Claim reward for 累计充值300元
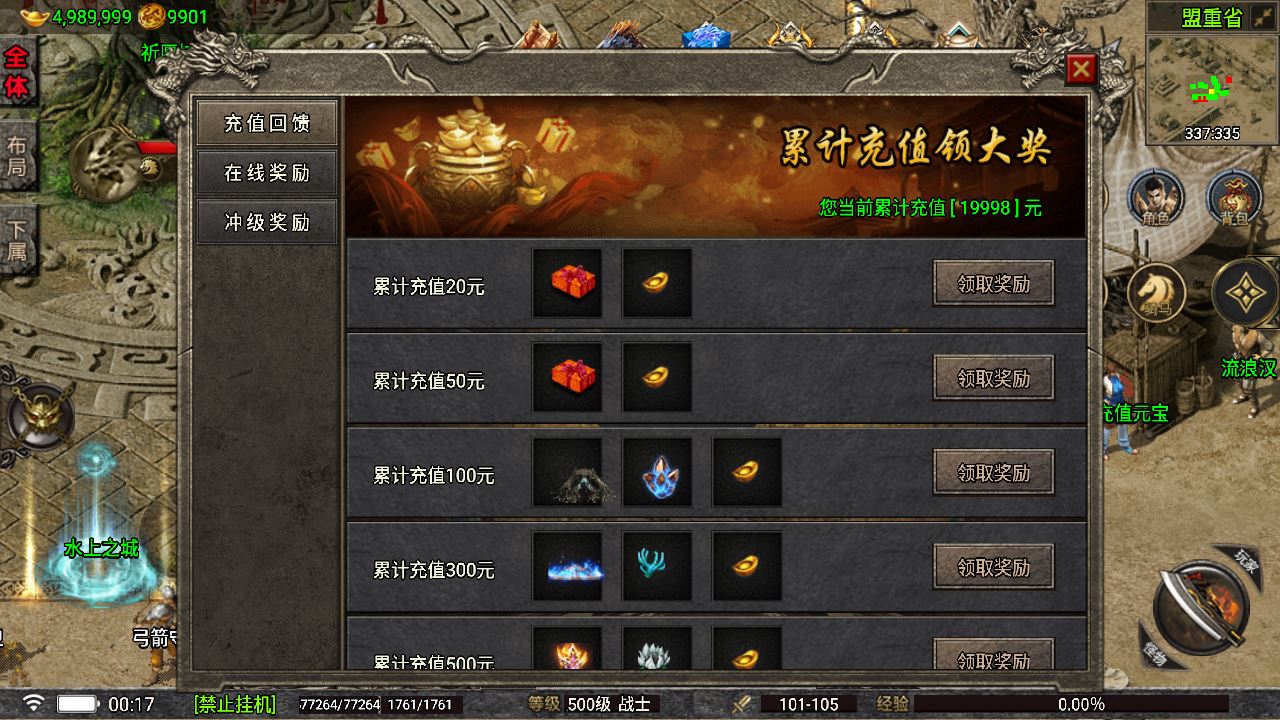This screenshot has width=1280, height=720. pos(994,567)
